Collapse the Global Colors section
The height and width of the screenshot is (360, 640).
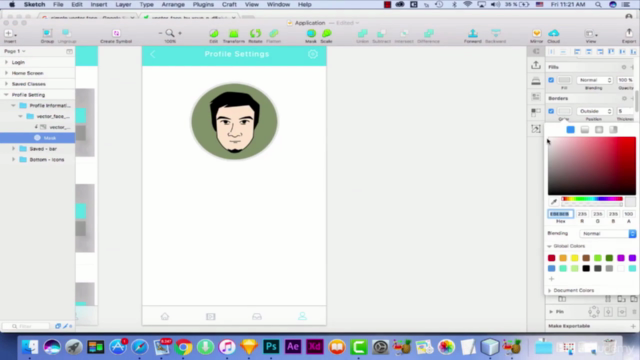pyautogui.click(x=549, y=246)
